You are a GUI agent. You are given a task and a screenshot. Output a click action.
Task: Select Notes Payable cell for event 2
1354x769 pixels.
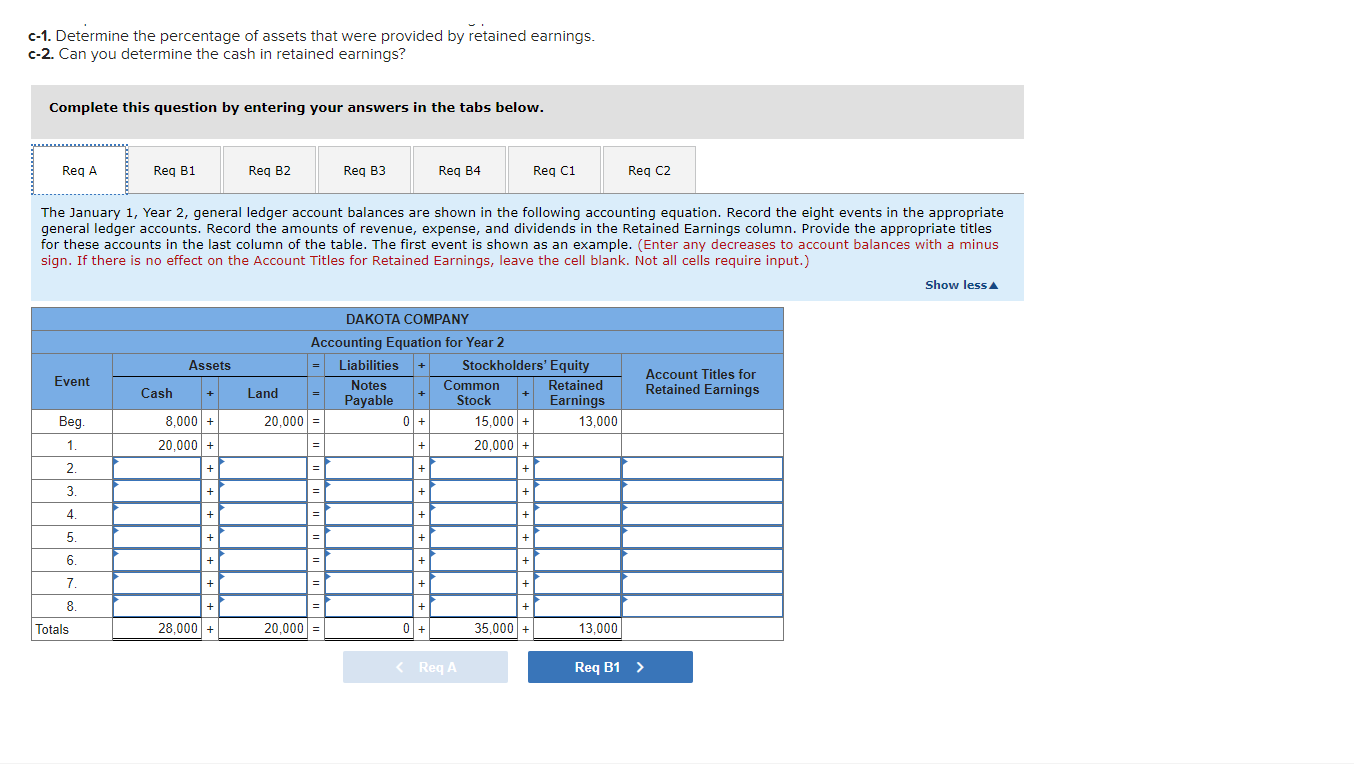[369, 468]
